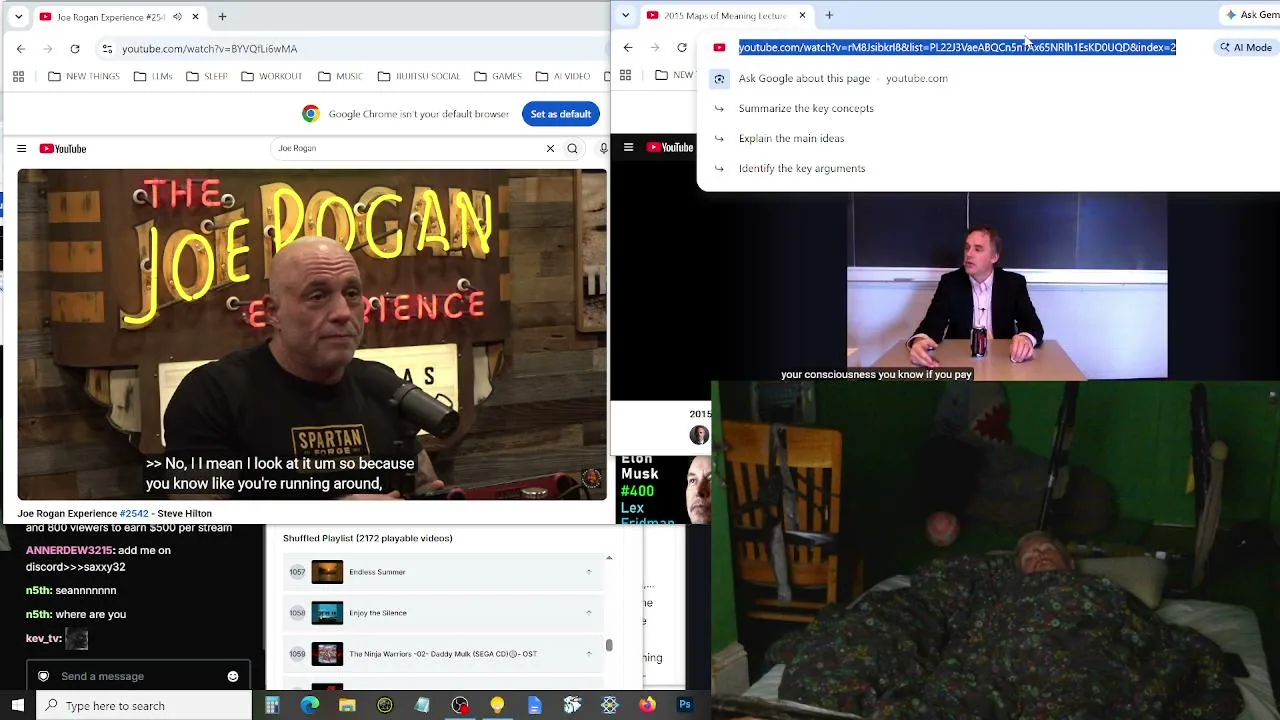The image size is (1280, 720).
Task: Open the apps grid in left bookmarks bar
Action: [x=18, y=76]
